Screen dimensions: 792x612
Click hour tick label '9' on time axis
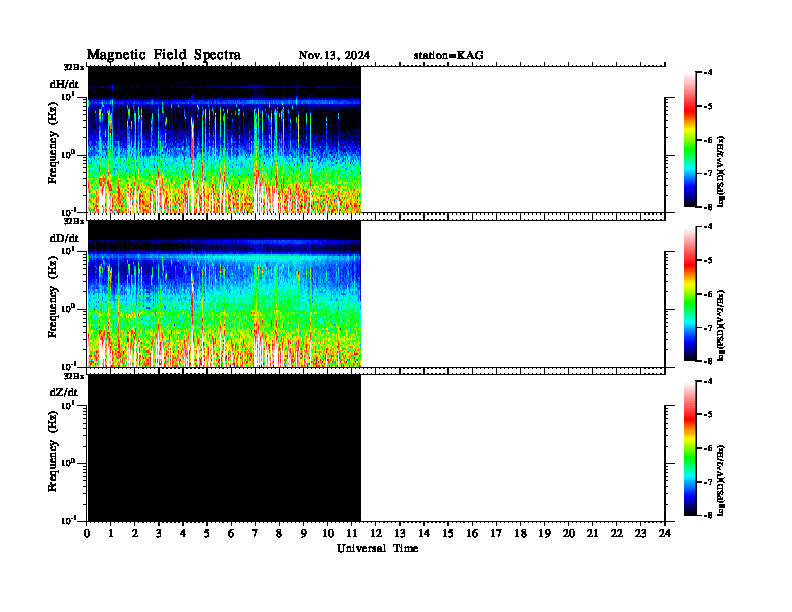click(304, 534)
